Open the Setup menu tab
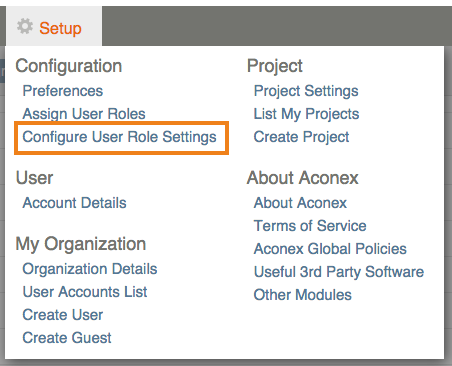This screenshot has width=452, height=366. (54, 26)
